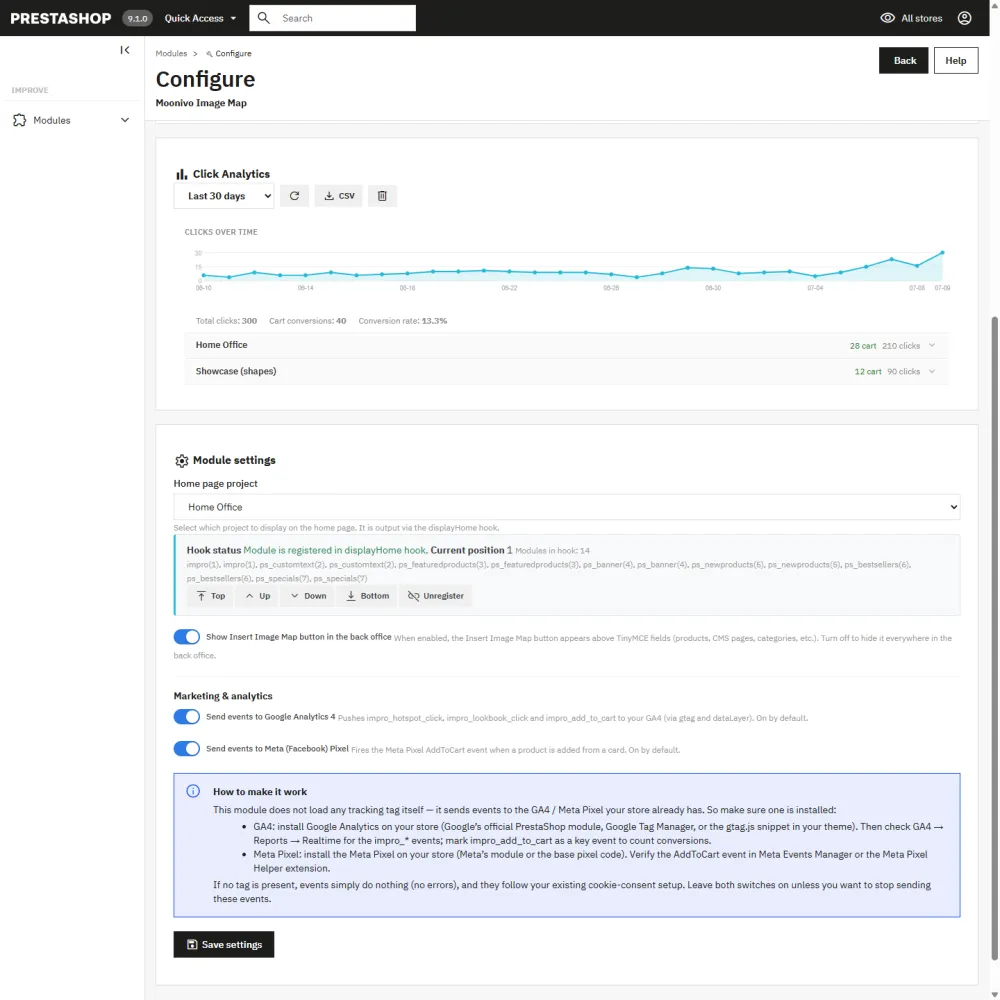Click the page vertical scrollbar
This screenshot has height=1000, width=1000.
[x=994, y=638]
